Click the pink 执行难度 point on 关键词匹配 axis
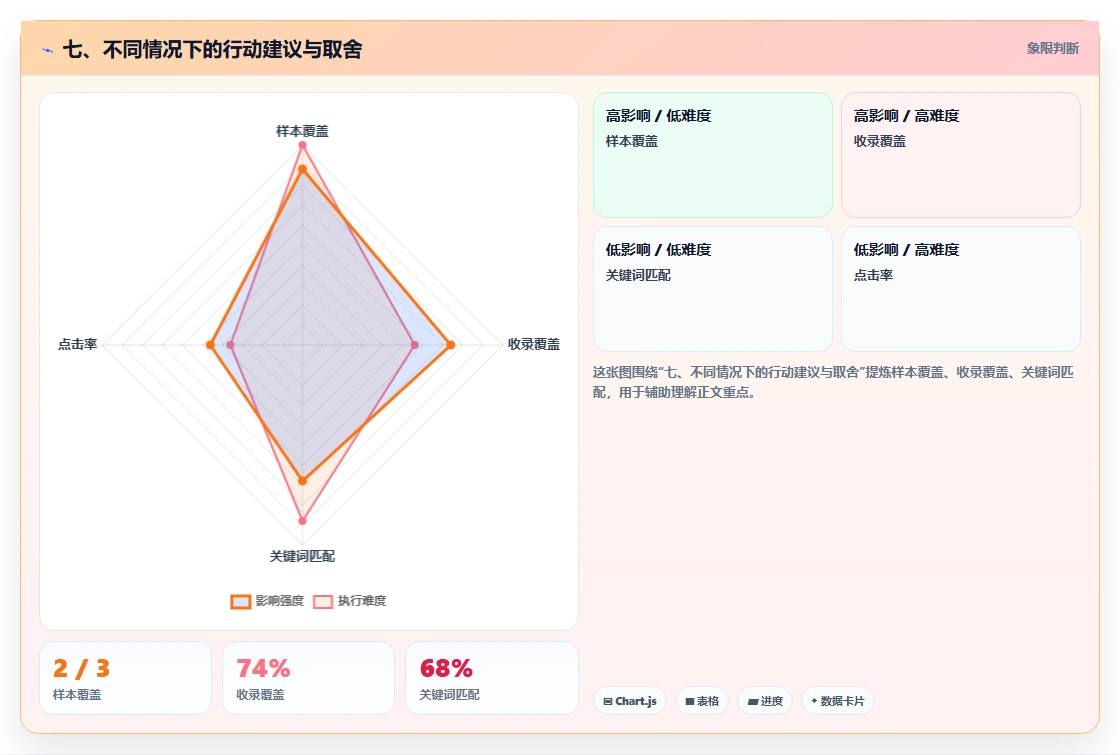Image resolution: width=1120 pixels, height=755 pixels. point(302,521)
